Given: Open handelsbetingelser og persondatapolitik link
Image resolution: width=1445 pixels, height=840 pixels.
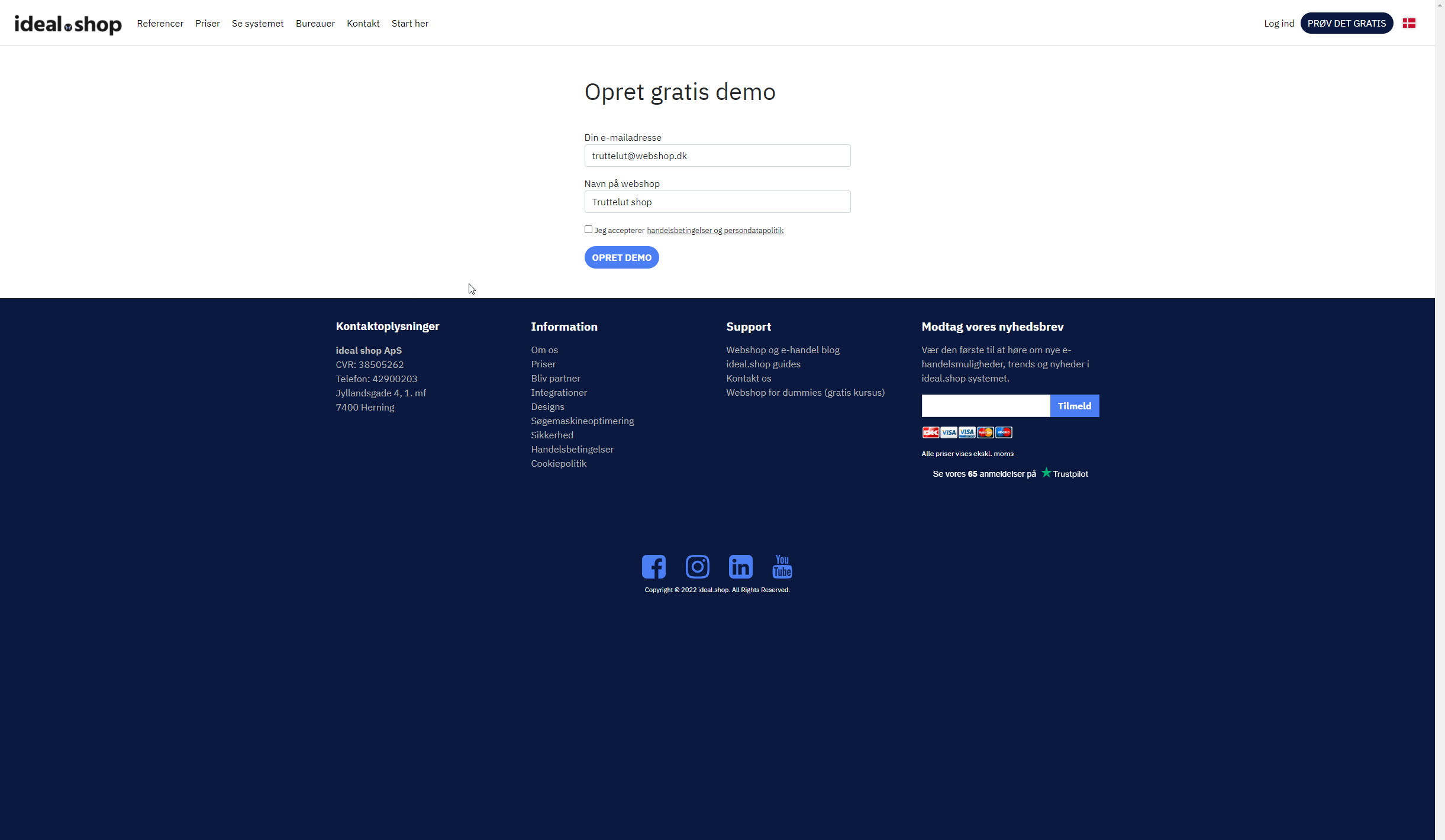Looking at the screenshot, I should click(715, 231).
